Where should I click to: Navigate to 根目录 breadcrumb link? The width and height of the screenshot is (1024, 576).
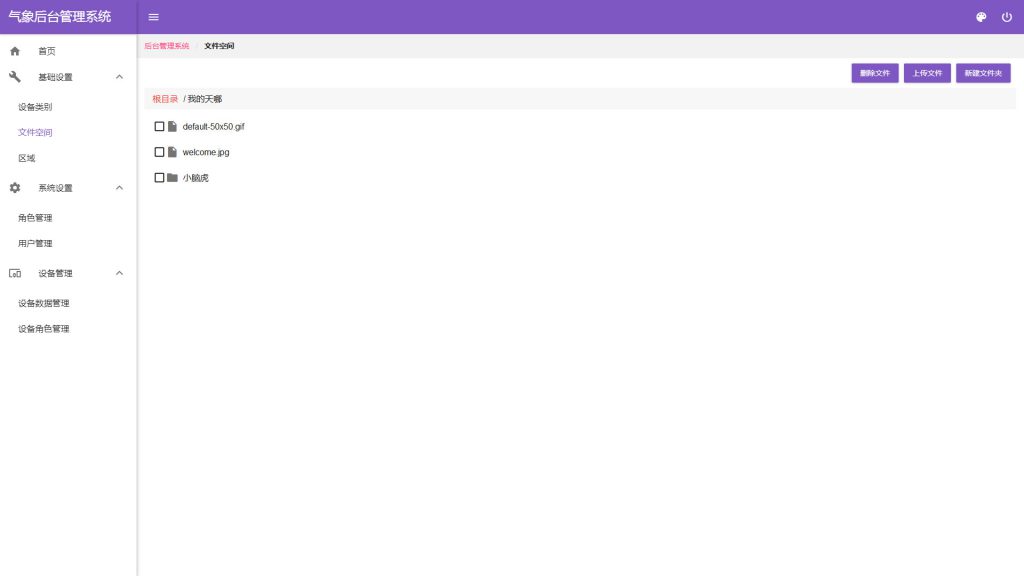pyautogui.click(x=165, y=99)
